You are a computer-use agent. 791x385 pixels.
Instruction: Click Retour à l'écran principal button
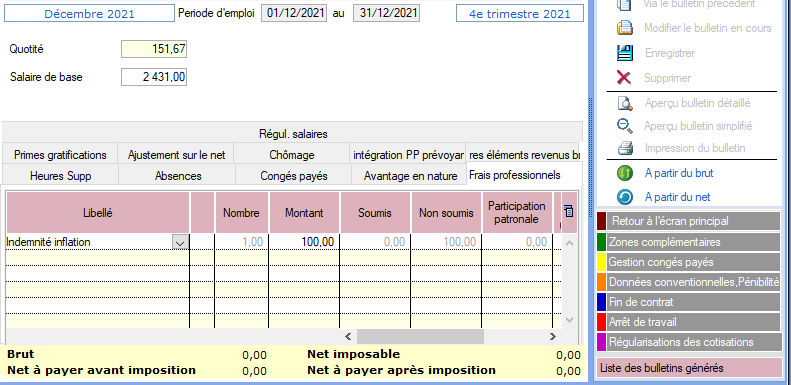tap(688, 221)
